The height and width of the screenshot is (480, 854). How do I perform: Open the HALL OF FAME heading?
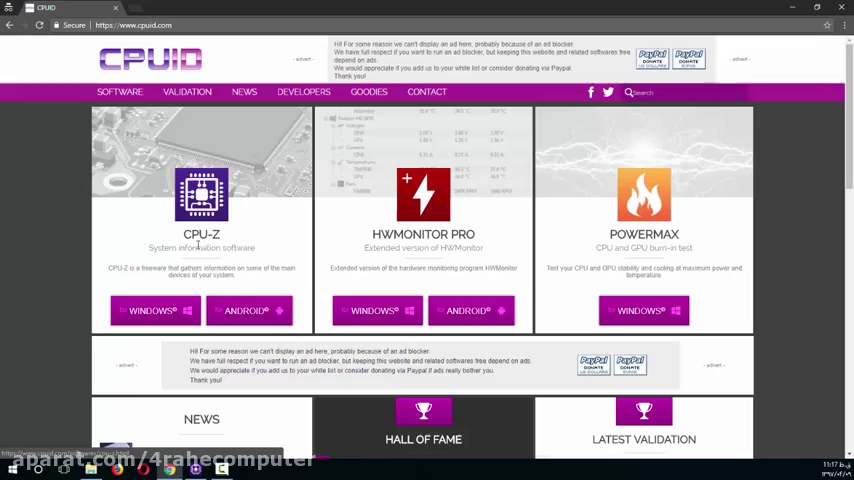pyautogui.click(x=423, y=440)
